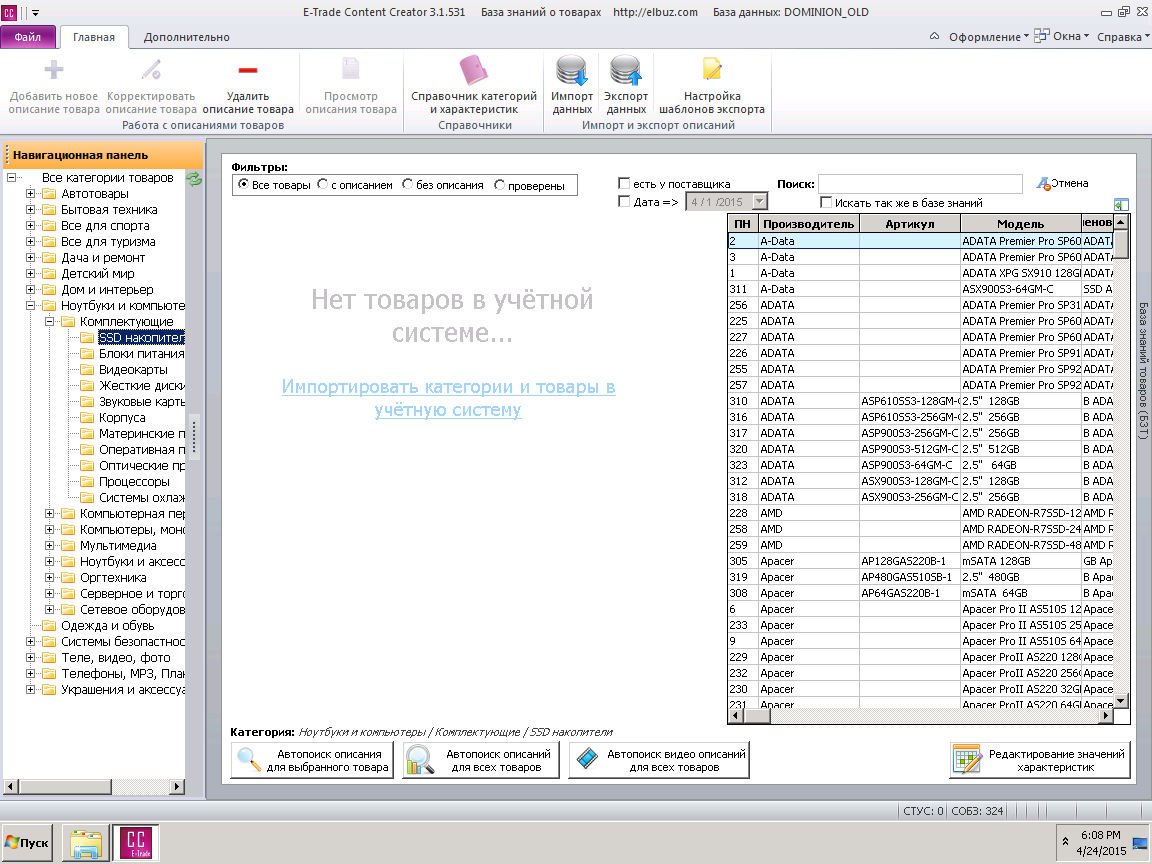This screenshot has height=864, width=1152.
Task: Open the Файл menu
Action: [x=28, y=37]
